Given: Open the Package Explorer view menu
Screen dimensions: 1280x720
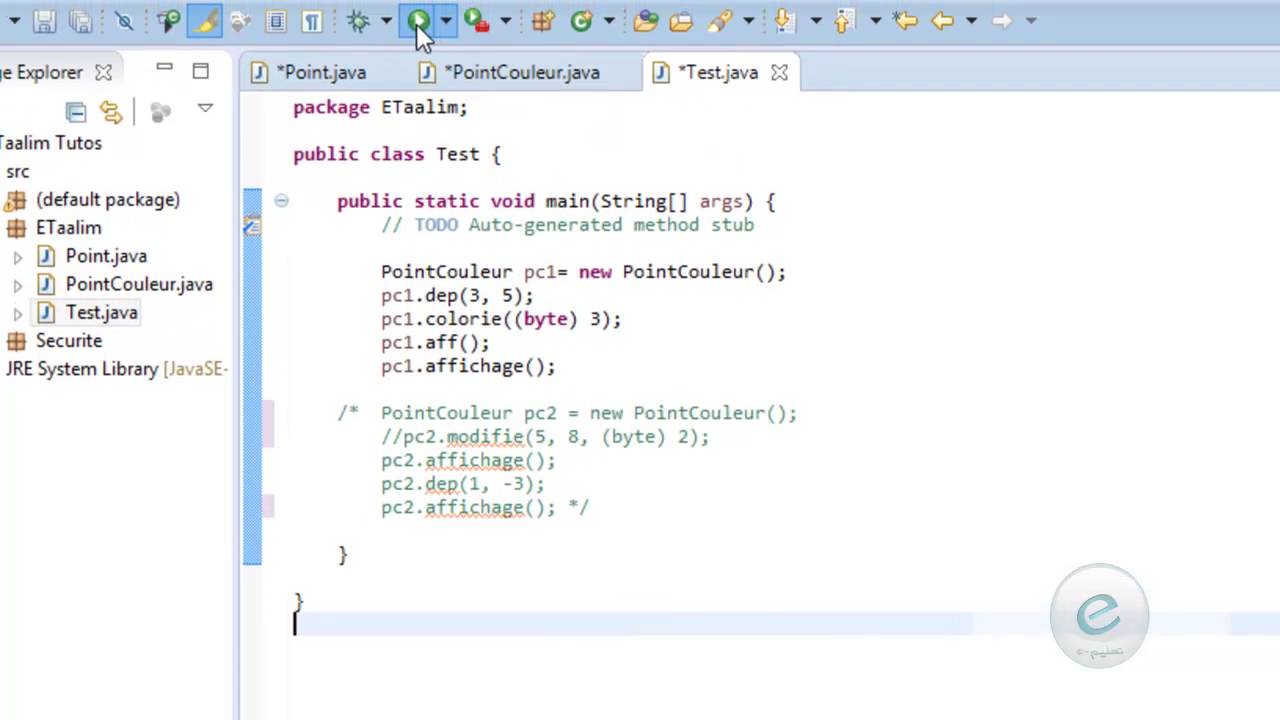Looking at the screenshot, I should pyautogui.click(x=205, y=108).
